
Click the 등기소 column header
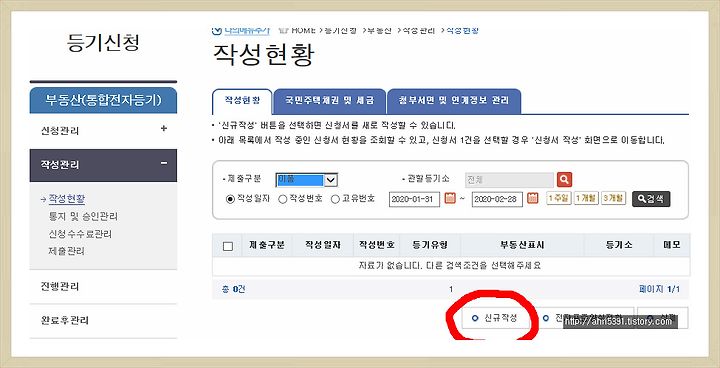[619, 245]
